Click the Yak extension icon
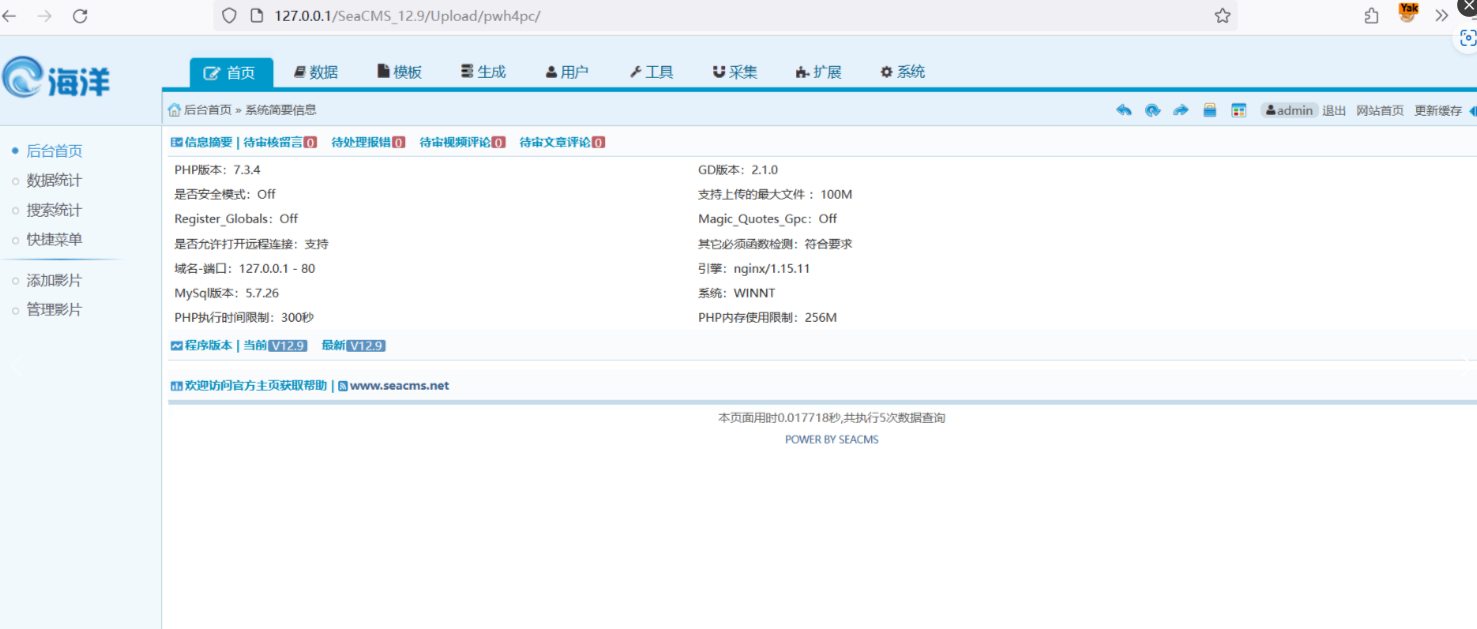Image resolution: width=1477 pixels, height=629 pixels. click(1408, 13)
